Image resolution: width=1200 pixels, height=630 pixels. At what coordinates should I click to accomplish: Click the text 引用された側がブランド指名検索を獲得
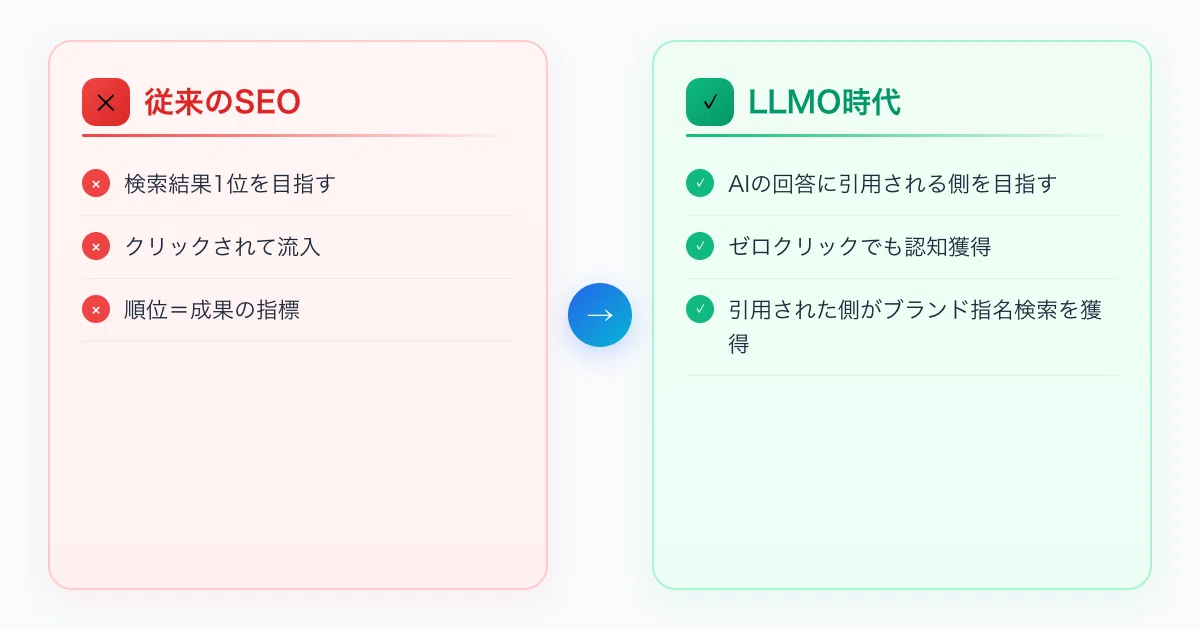(915, 327)
